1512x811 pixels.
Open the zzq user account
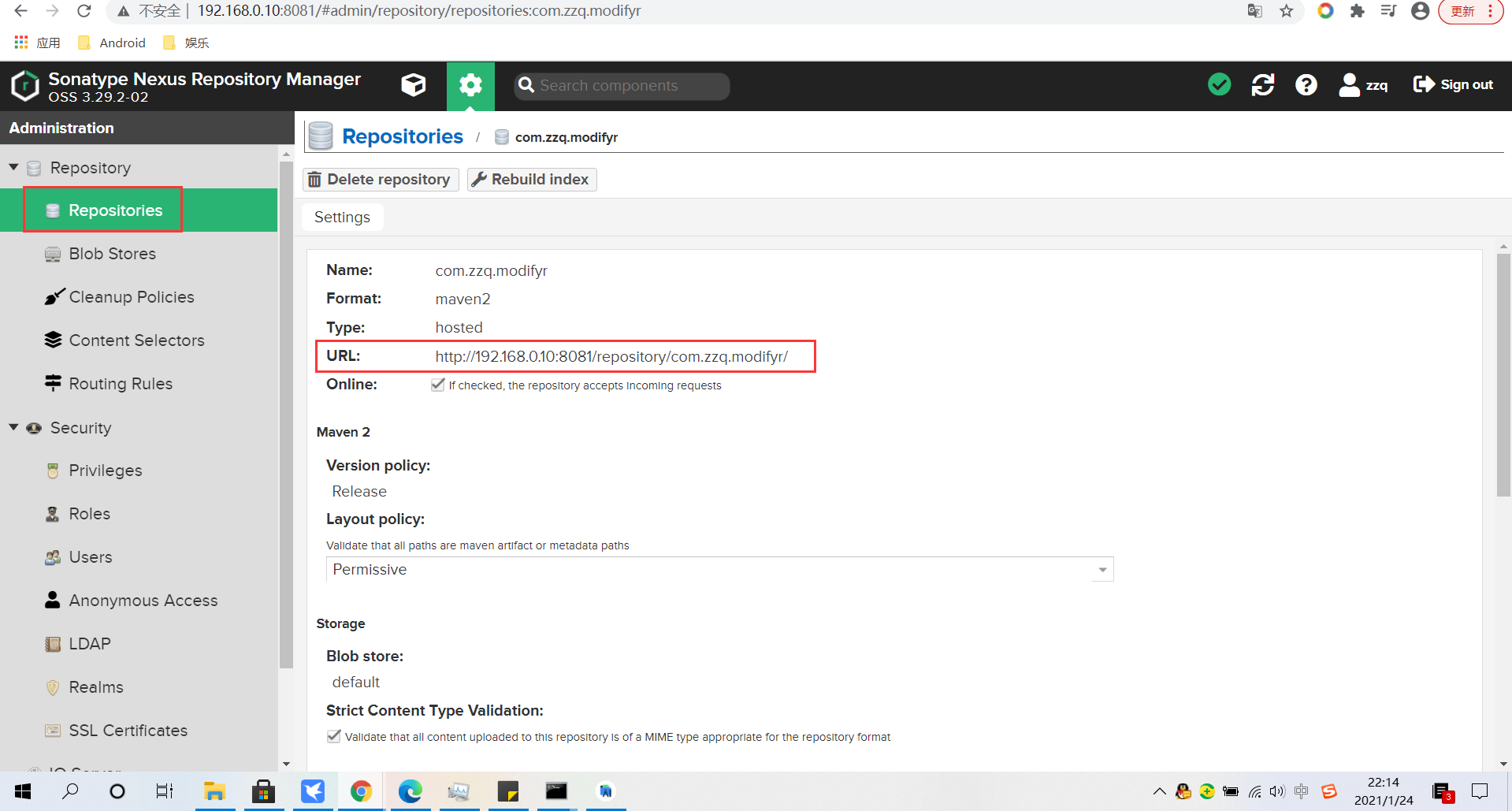(x=1364, y=84)
